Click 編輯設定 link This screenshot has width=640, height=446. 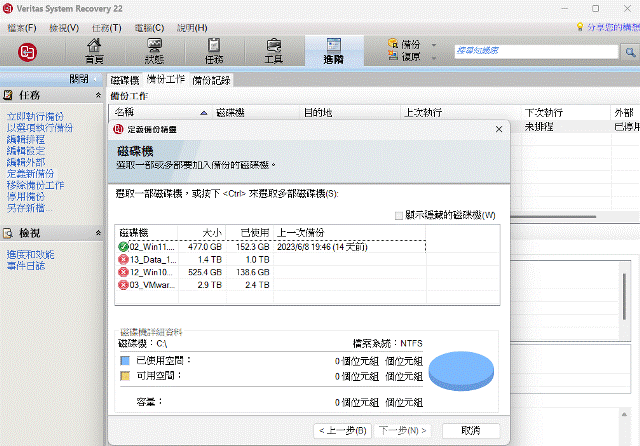[26, 151]
